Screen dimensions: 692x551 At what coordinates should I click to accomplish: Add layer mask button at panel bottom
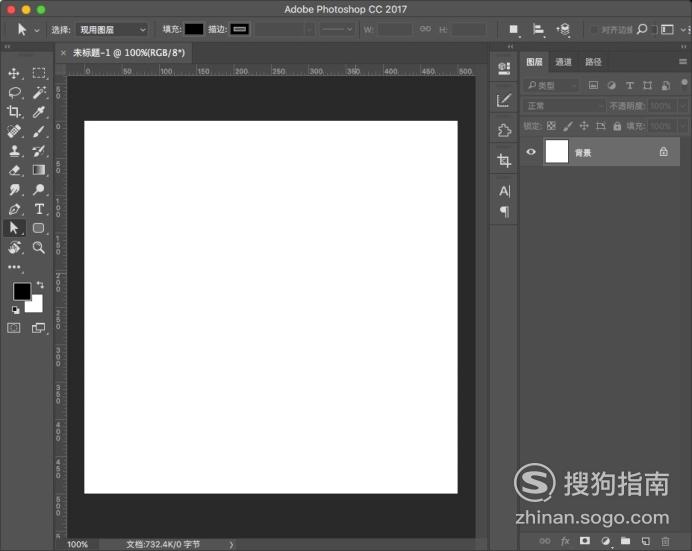click(585, 540)
